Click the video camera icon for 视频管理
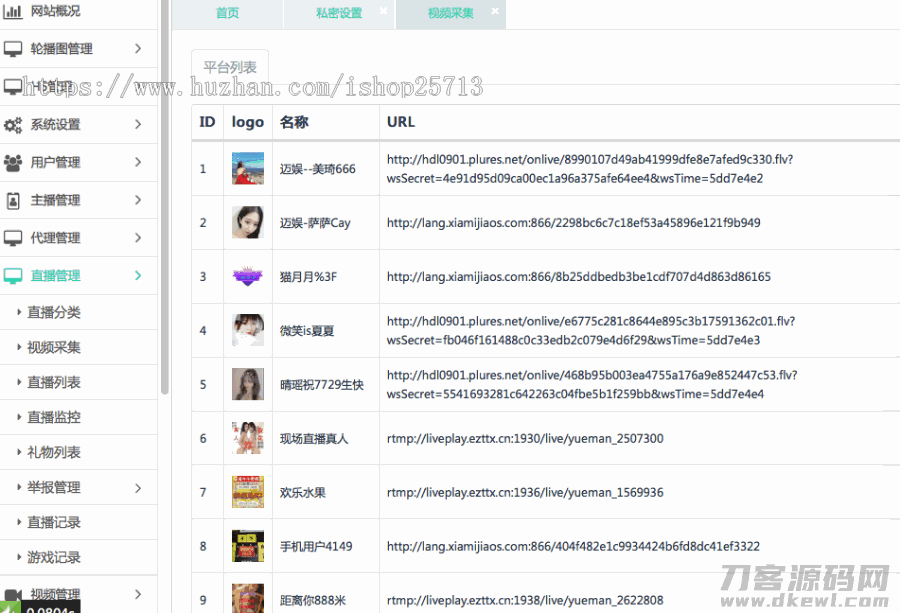Image resolution: width=900 pixels, height=613 pixels. [13, 594]
